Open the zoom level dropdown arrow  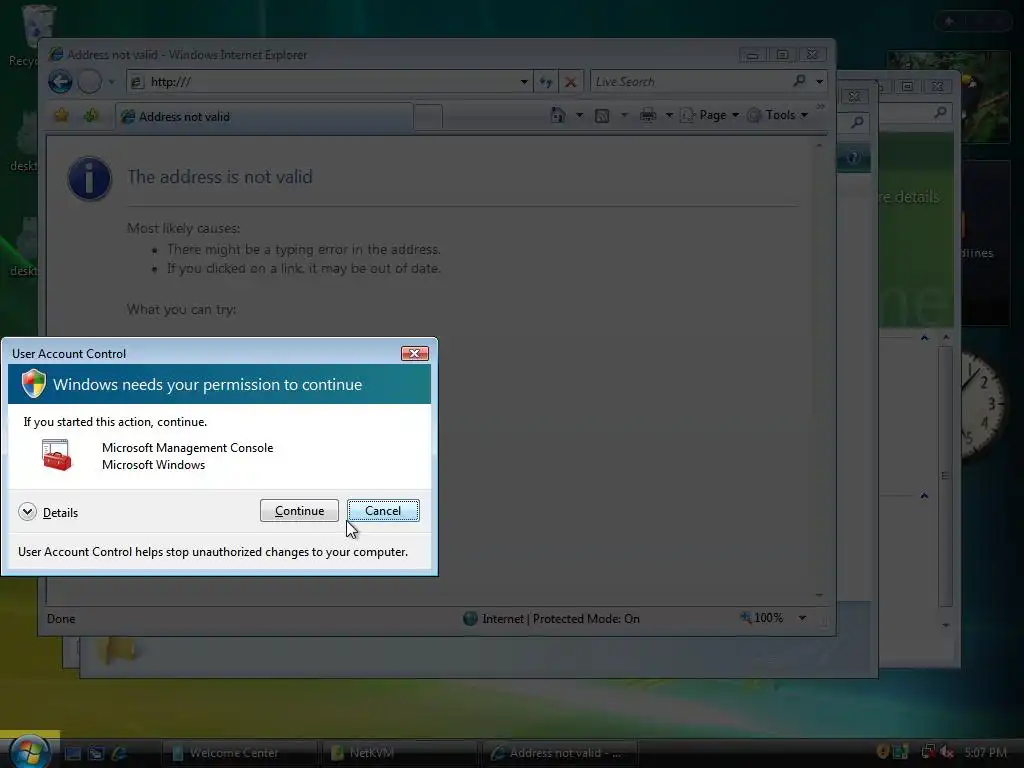tap(802, 618)
